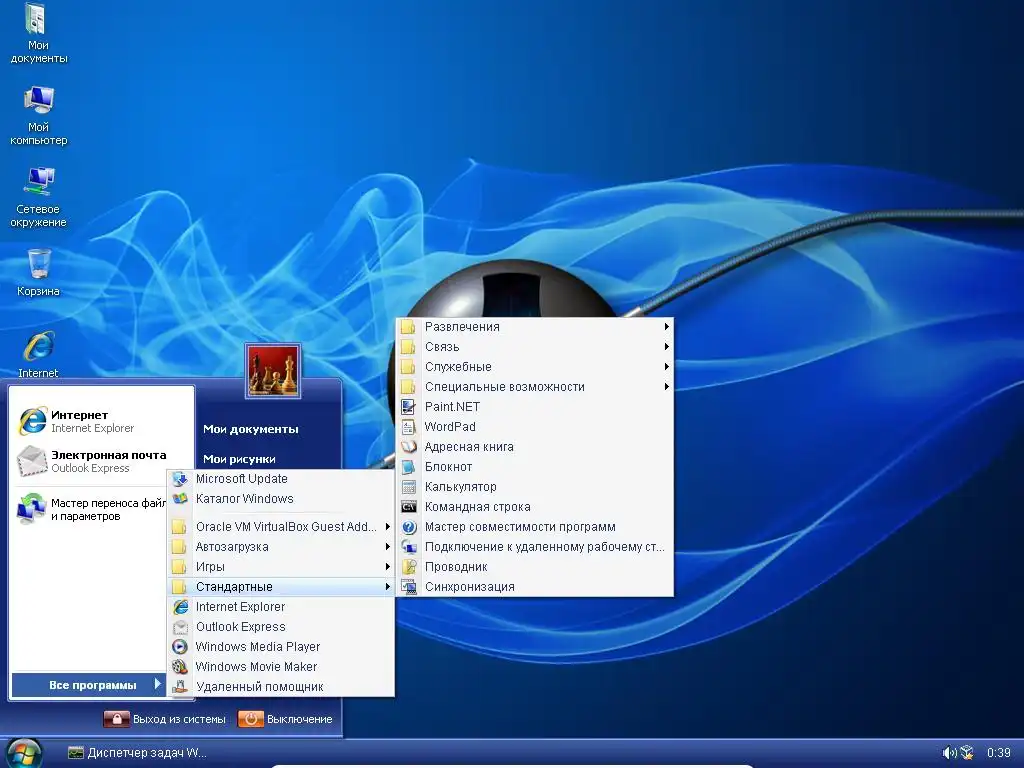
Task: Expand the Автозагрузка folder
Action: (281, 547)
